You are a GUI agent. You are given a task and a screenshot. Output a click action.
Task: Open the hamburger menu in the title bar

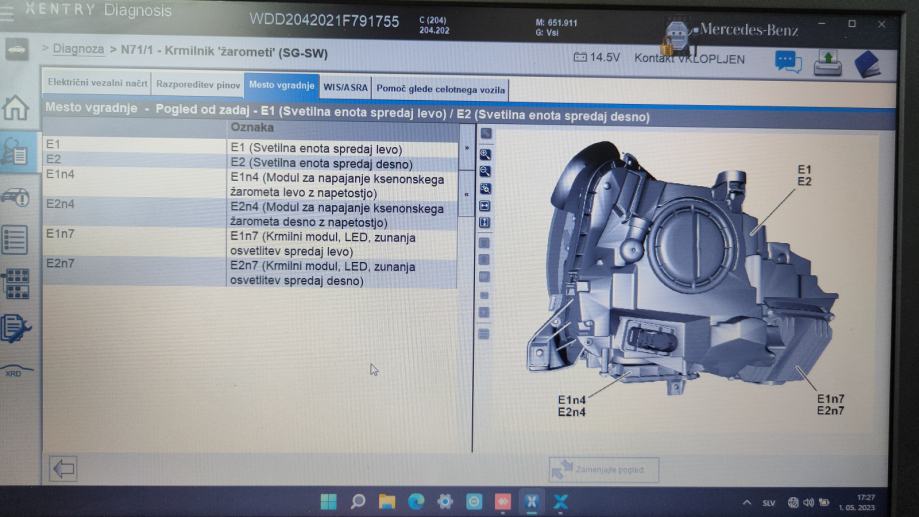[6, 12]
